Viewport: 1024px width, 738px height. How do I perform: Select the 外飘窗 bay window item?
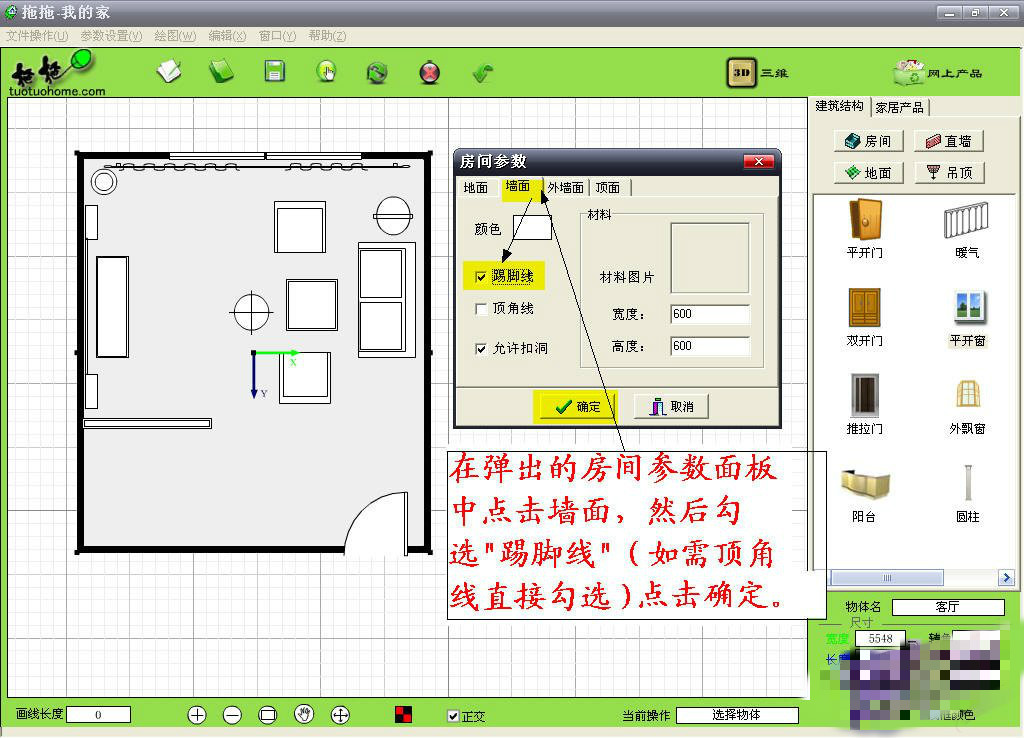coord(968,406)
